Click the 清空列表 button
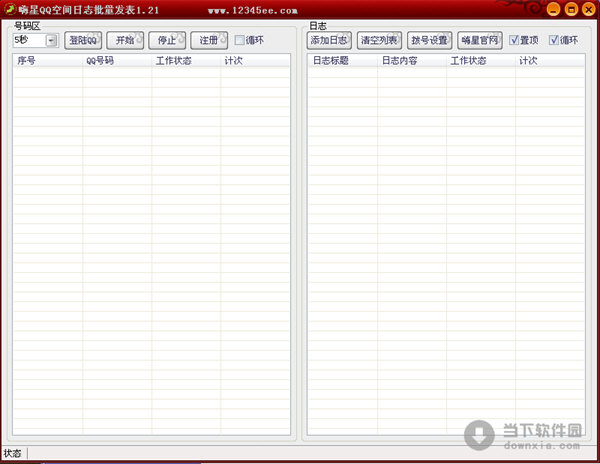Viewport: 600px width, 464px height. click(x=379, y=41)
